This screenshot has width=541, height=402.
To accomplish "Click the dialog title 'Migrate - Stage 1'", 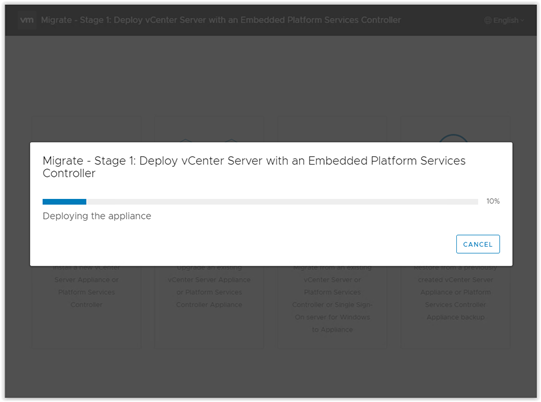I will point(254,167).
